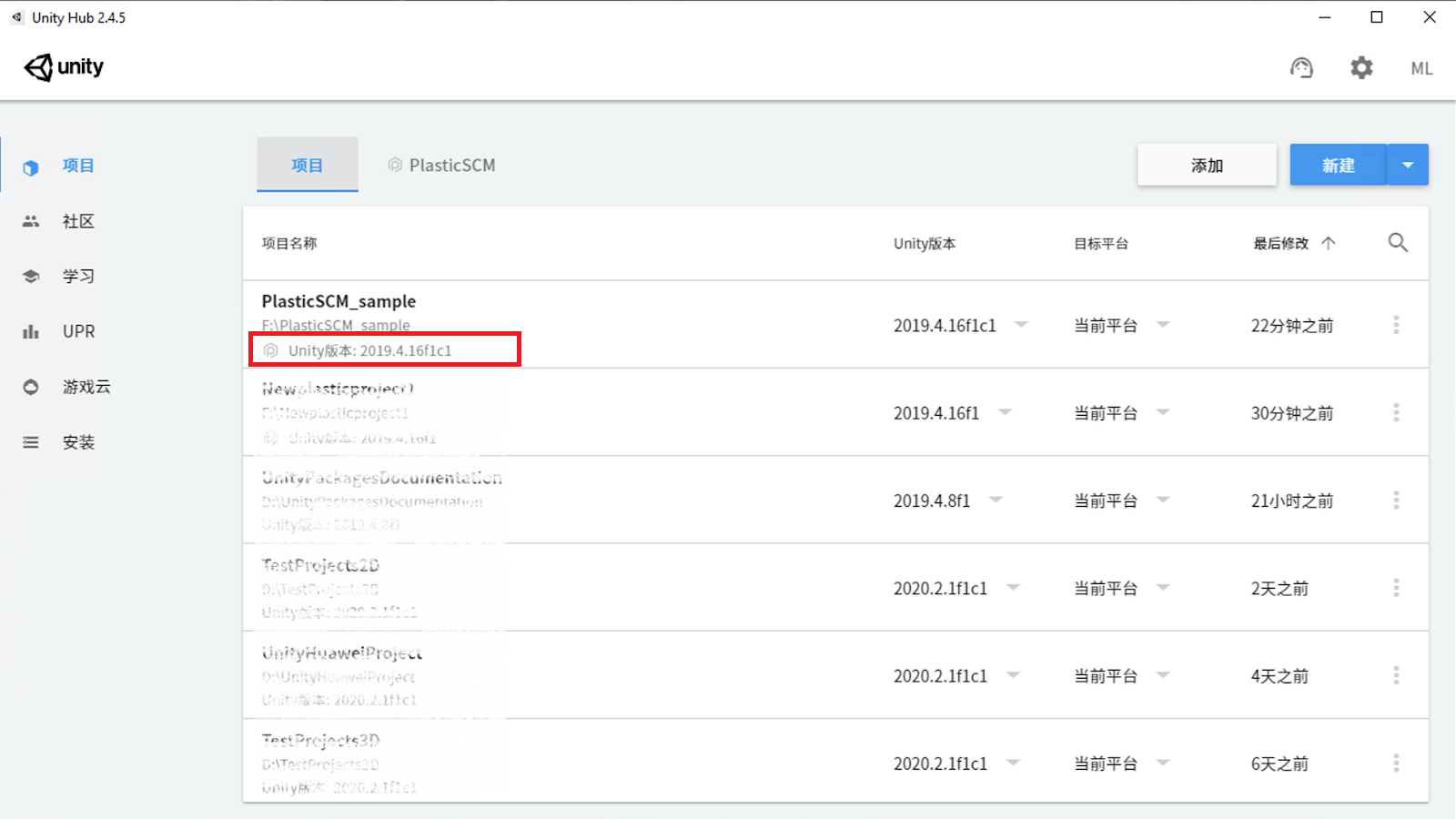The image size is (1456, 819).
Task: Open the ML account menu
Action: click(1420, 67)
